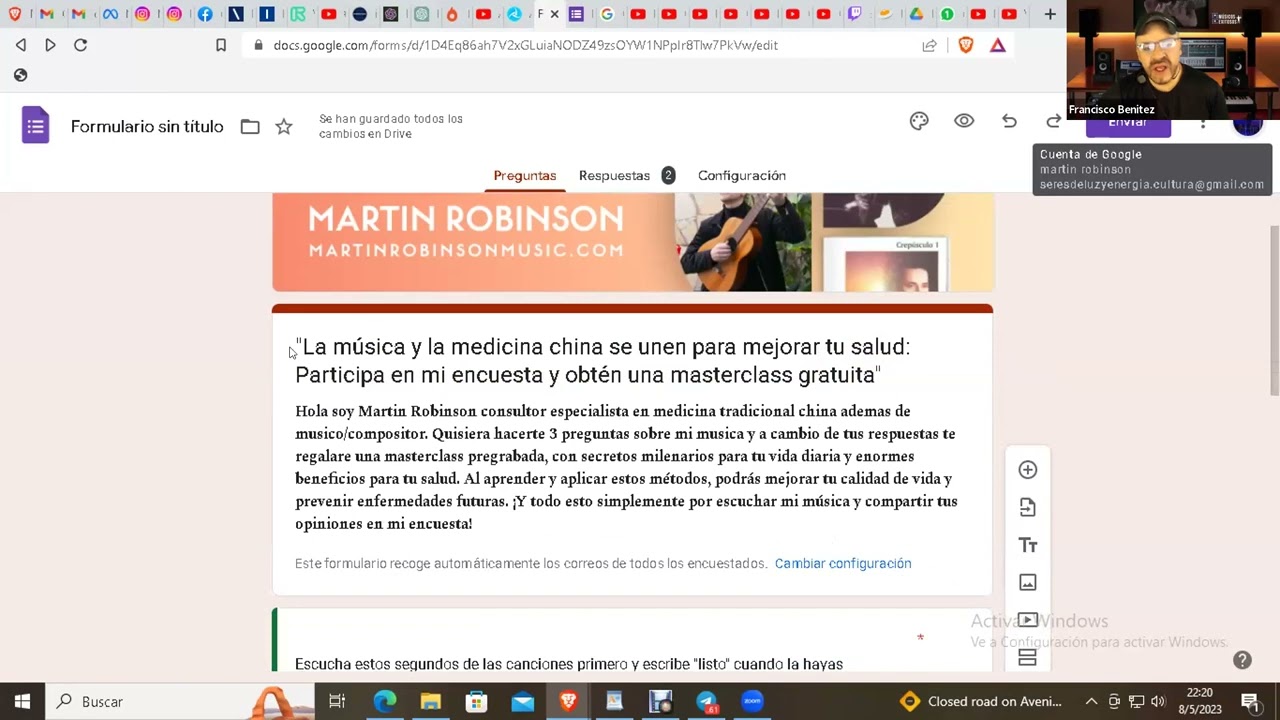Image resolution: width=1280 pixels, height=720 pixels.
Task: Add an image from the side toolbar
Action: pos(1027,582)
